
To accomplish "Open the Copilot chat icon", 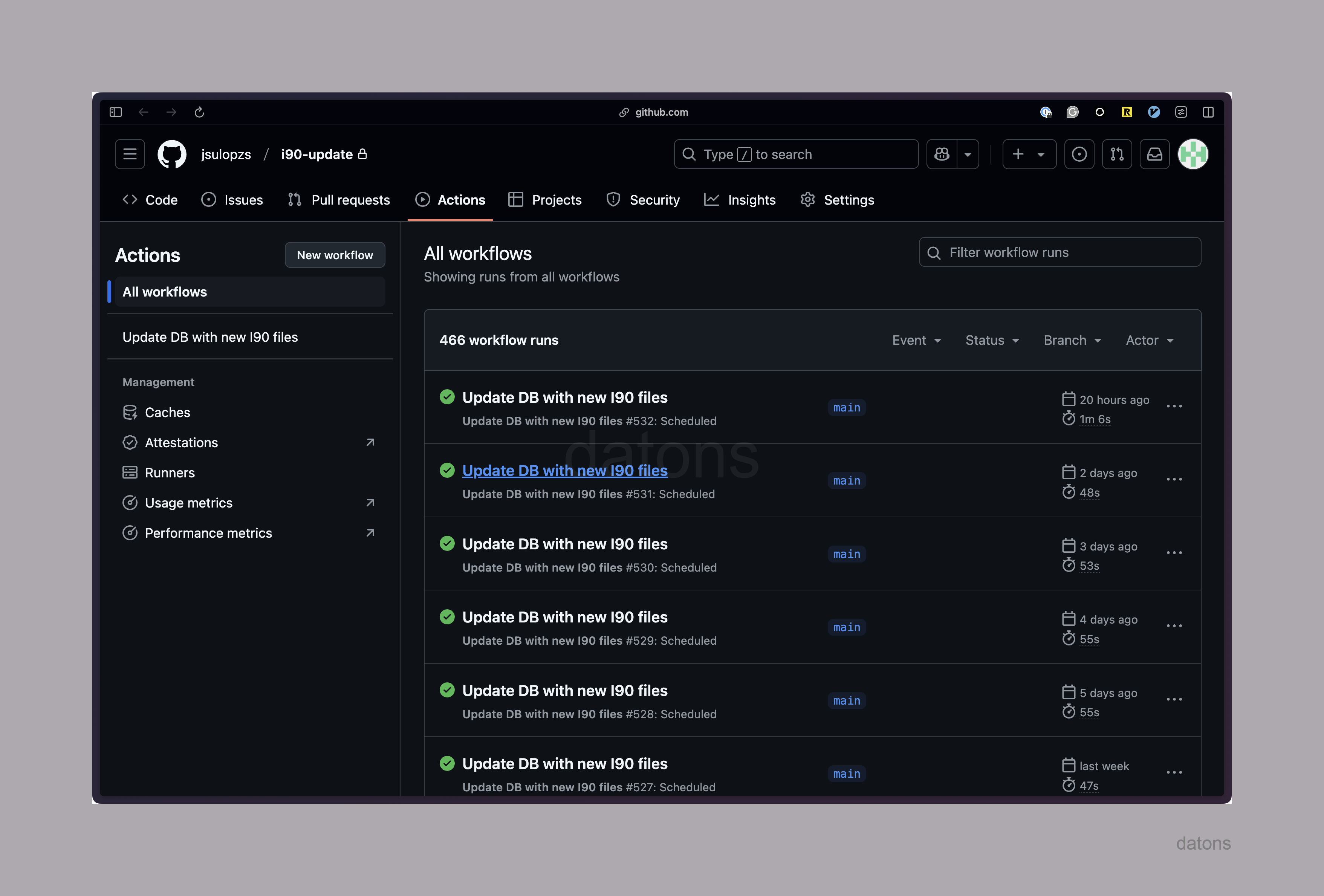I will pyautogui.click(x=942, y=154).
